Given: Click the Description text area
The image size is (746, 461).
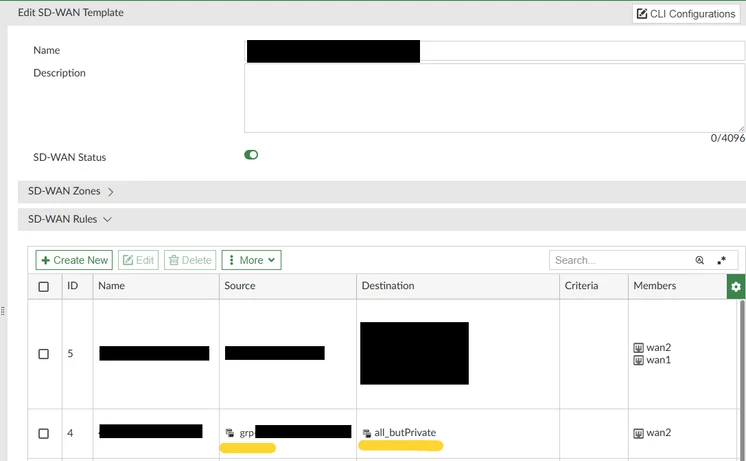Looking at the screenshot, I should pos(495,98).
